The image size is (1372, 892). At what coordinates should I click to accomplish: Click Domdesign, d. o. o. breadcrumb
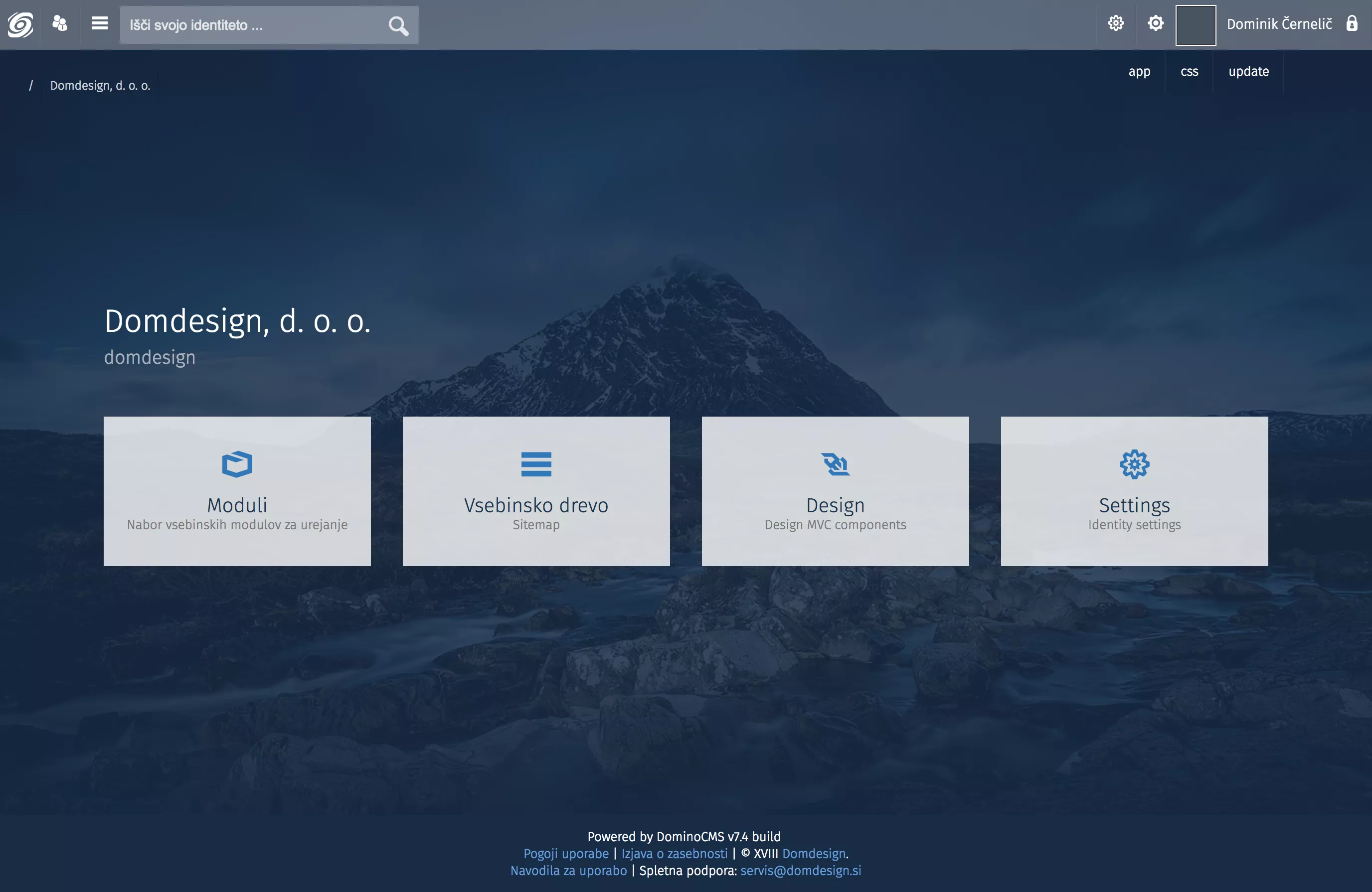pos(100,86)
